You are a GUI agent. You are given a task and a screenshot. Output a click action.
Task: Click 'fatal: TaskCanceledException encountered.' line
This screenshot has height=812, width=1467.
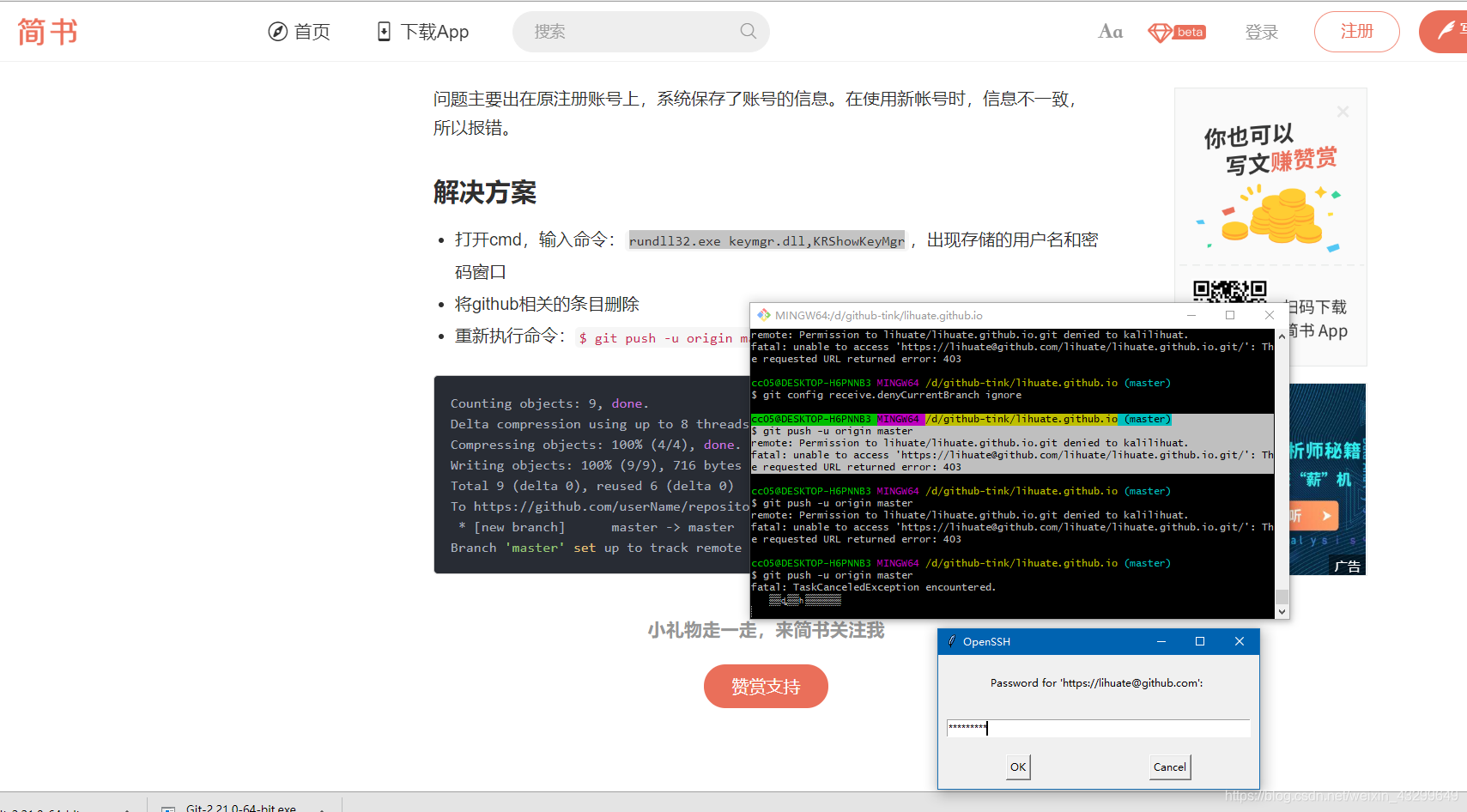pyautogui.click(x=874, y=587)
